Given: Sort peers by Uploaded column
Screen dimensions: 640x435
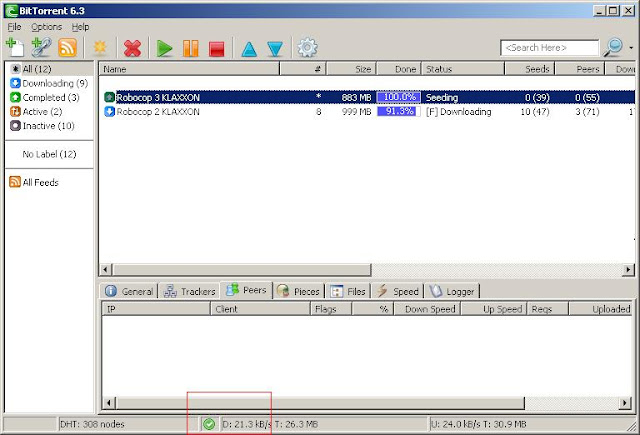Looking at the screenshot, I should click(601, 309).
